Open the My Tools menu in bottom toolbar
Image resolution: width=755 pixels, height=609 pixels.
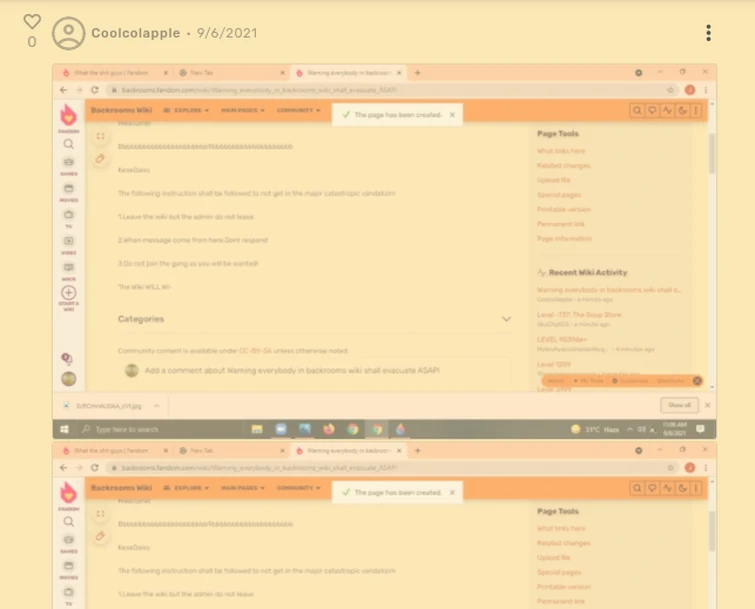[588, 381]
